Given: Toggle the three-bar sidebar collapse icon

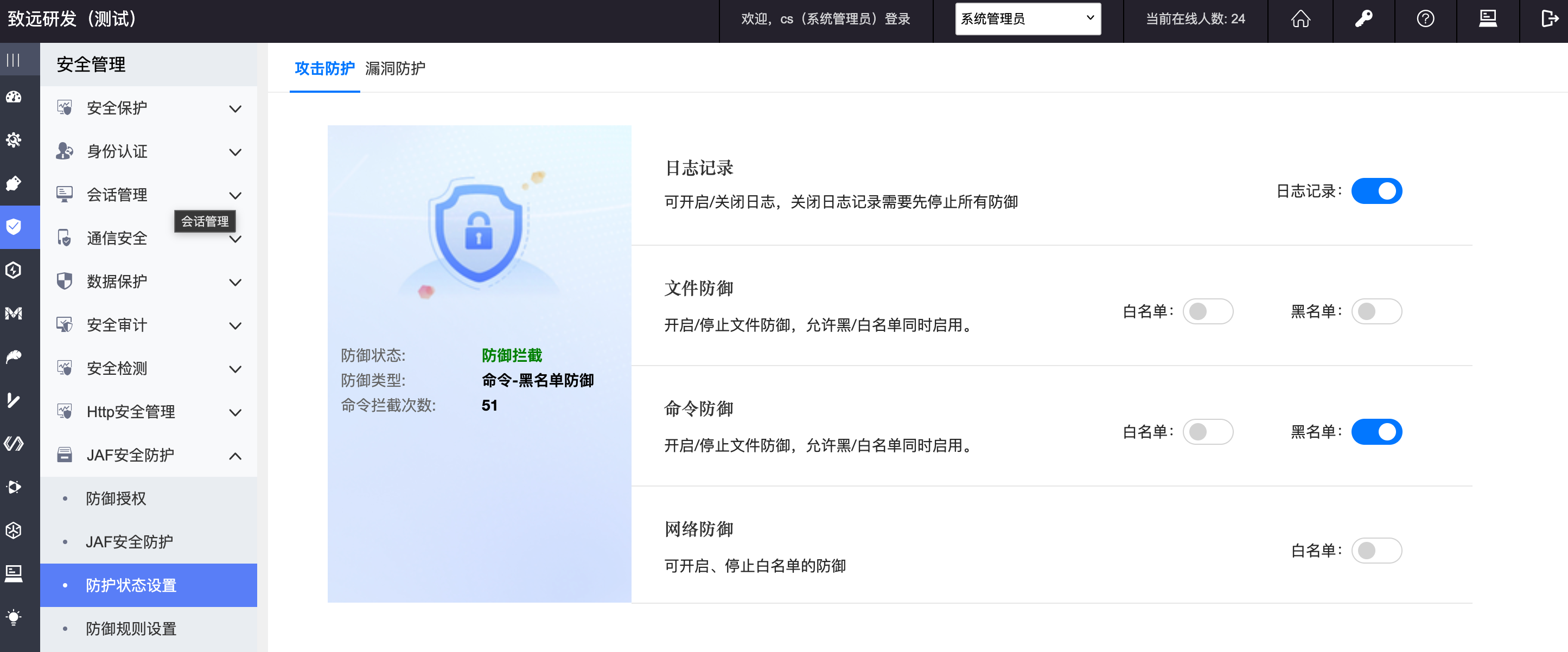Looking at the screenshot, I should (14, 60).
